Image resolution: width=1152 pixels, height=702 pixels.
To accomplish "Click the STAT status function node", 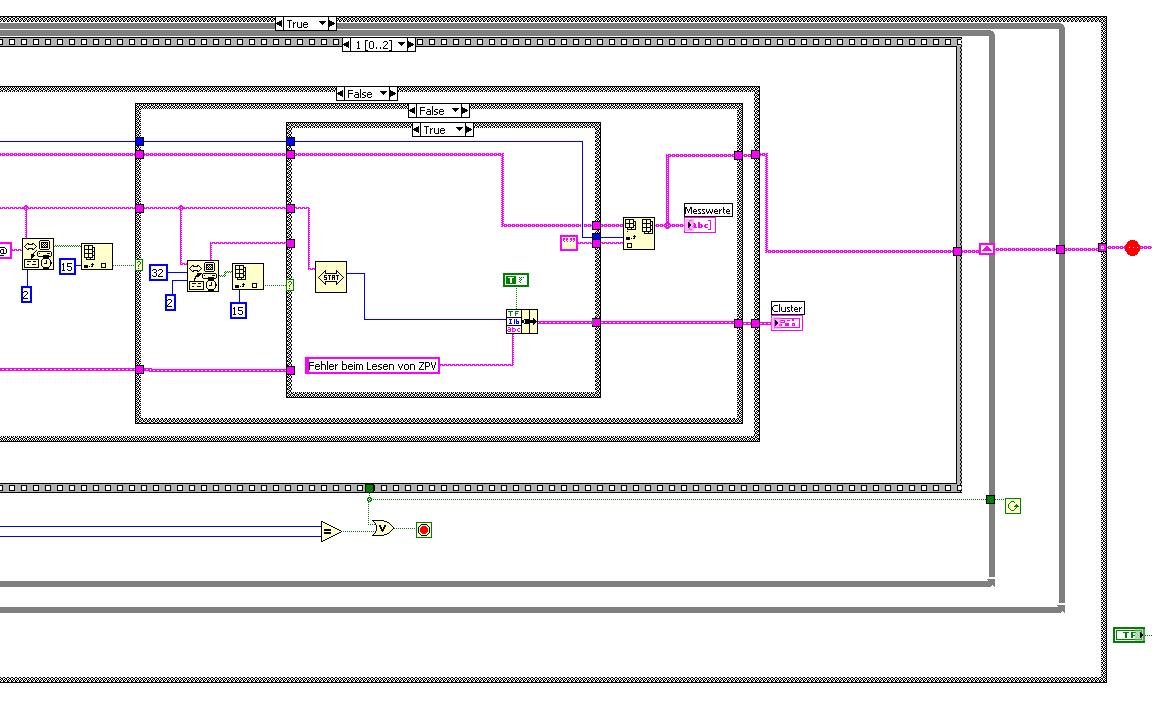I will point(331,278).
